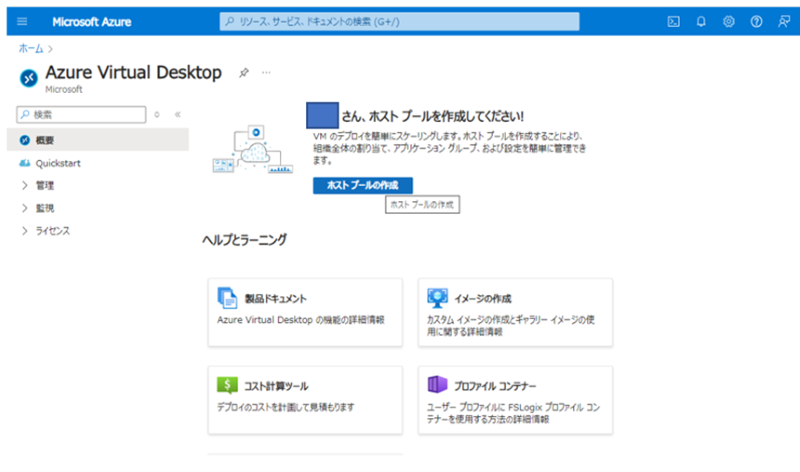800x472 pixels.
Task: Expand the 管理 section
Action: click(x=24, y=185)
